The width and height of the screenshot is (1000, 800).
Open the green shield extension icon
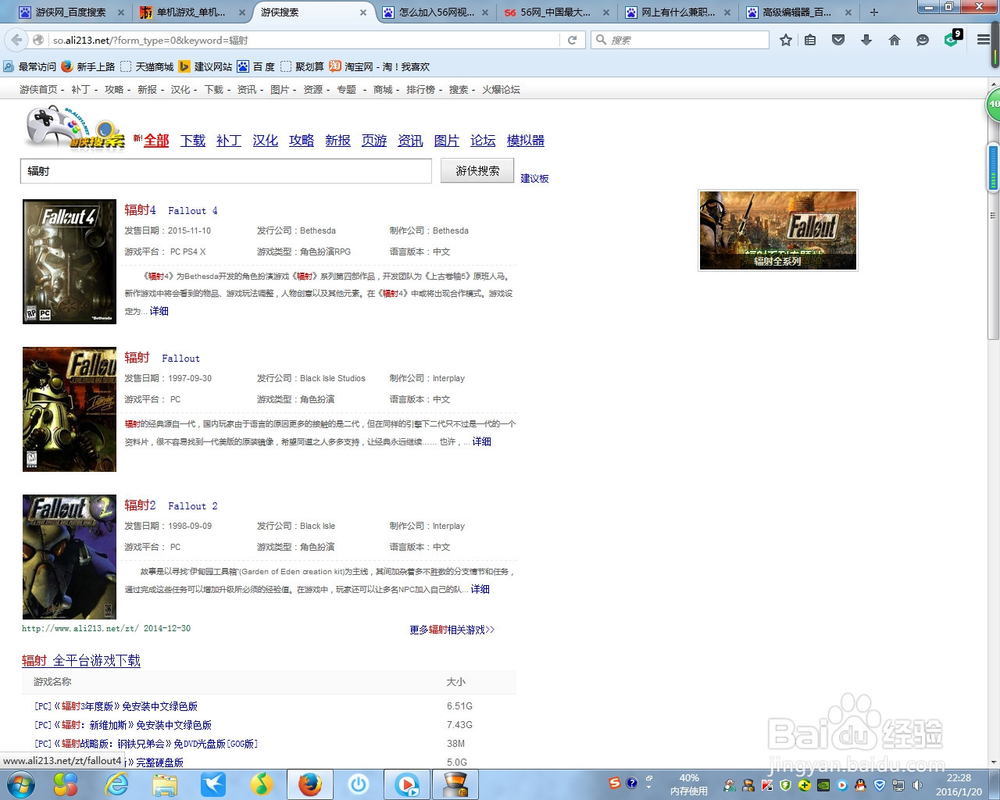pos(952,40)
